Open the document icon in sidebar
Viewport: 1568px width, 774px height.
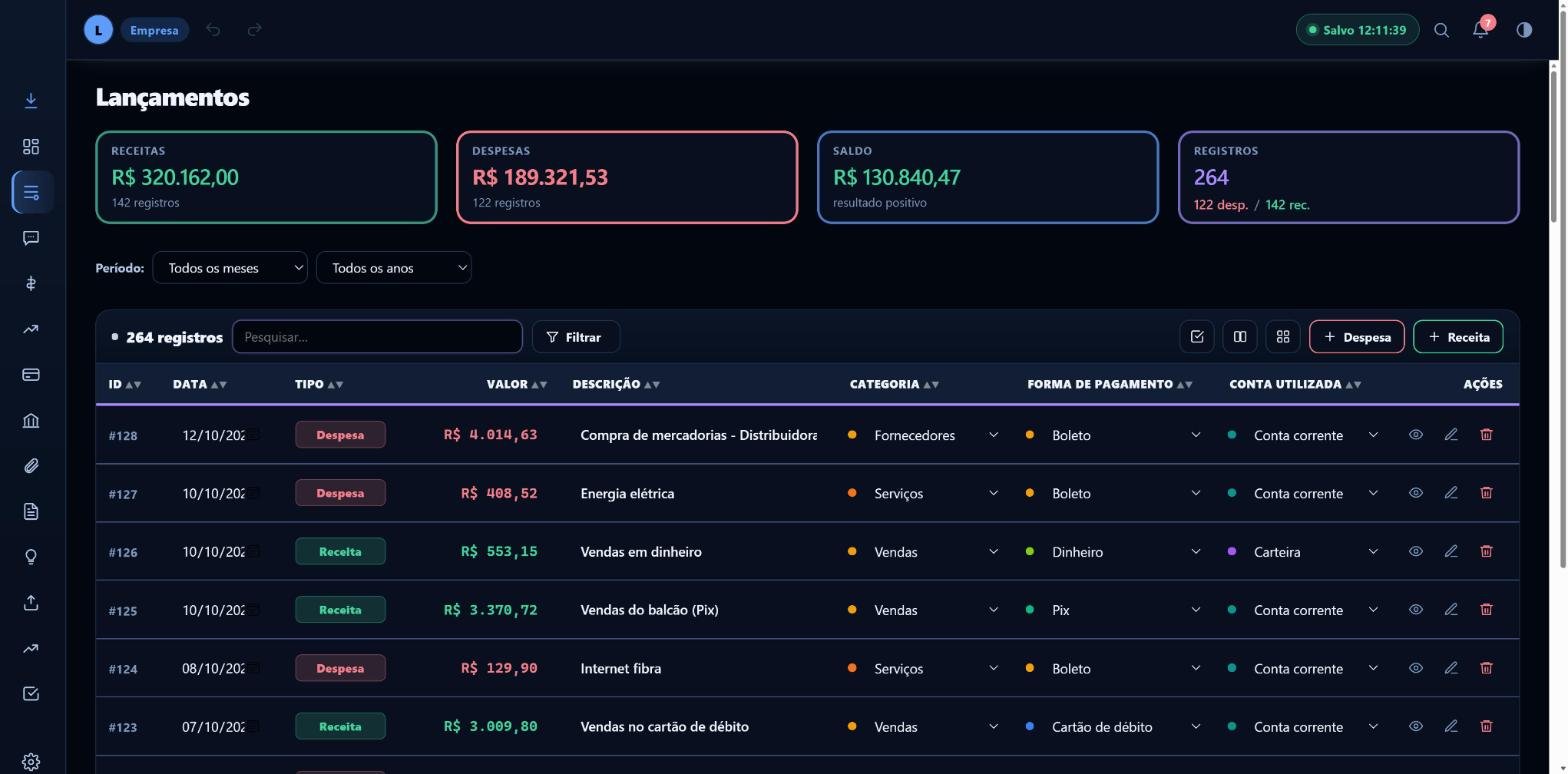coord(31,512)
